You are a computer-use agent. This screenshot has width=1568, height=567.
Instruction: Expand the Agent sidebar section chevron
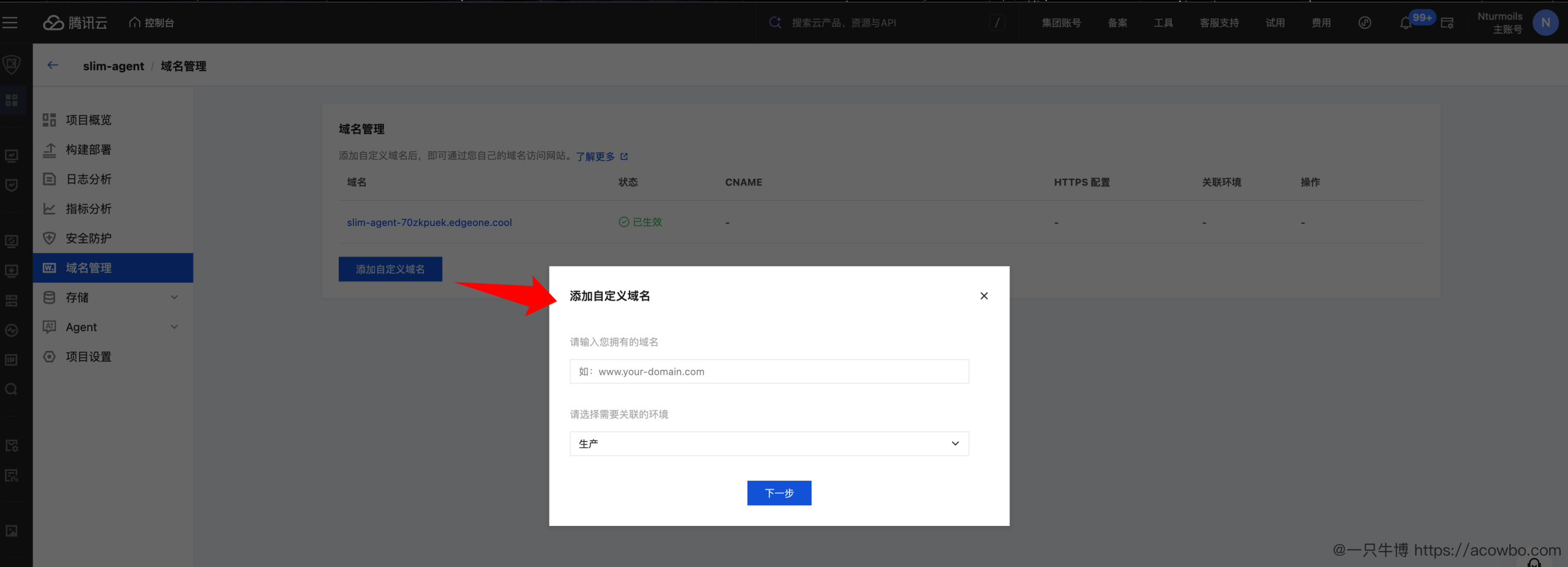click(175, 327)
